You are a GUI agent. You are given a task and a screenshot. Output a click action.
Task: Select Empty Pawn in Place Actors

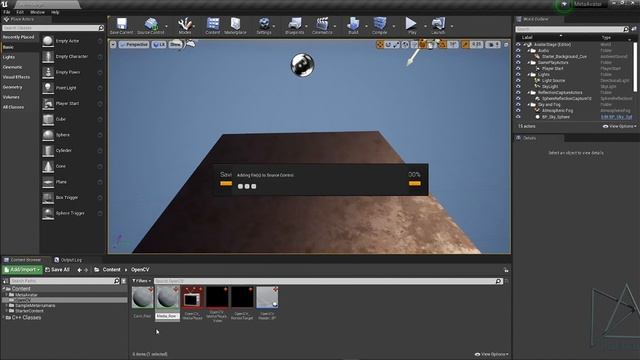72,72
